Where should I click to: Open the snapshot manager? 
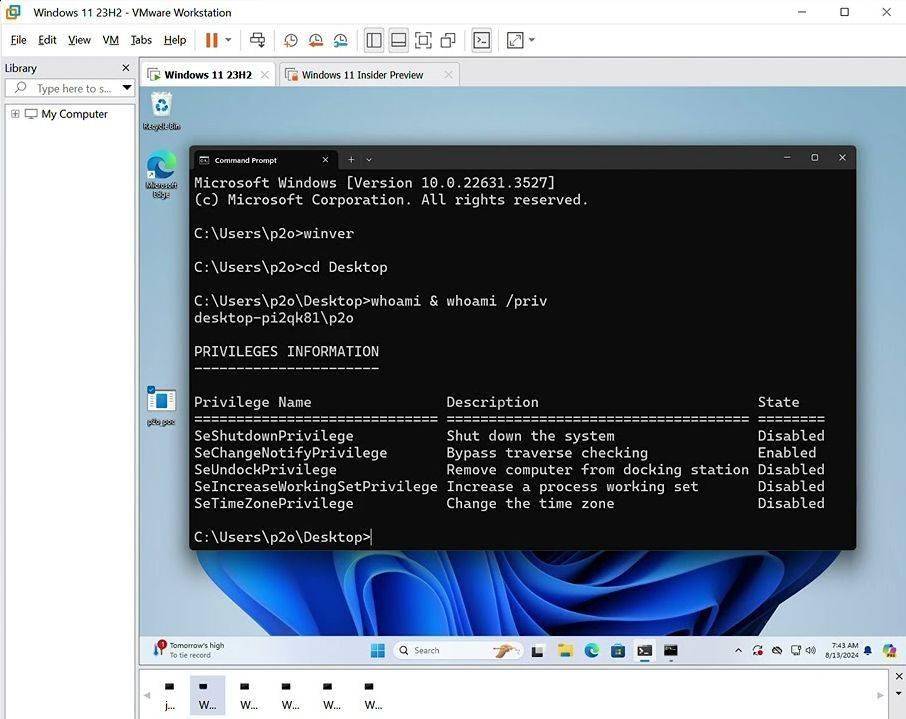pos(340,40)
